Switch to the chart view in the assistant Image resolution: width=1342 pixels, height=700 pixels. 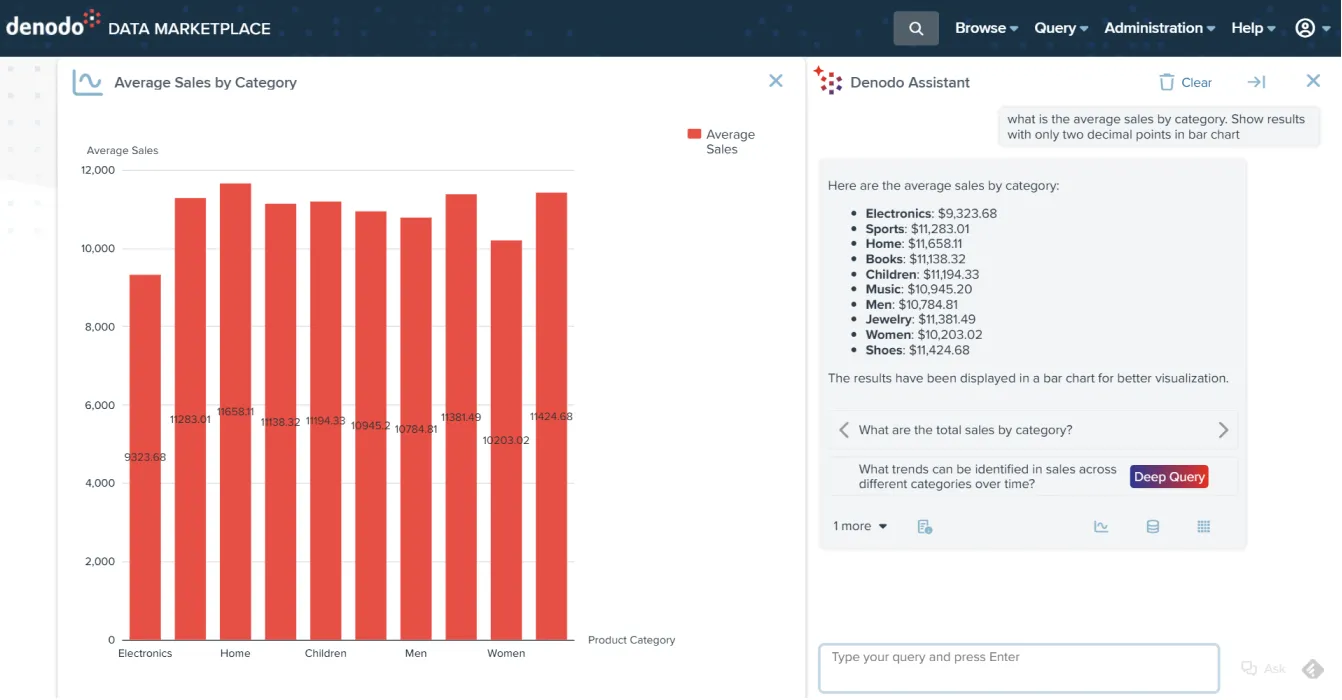1101,525
